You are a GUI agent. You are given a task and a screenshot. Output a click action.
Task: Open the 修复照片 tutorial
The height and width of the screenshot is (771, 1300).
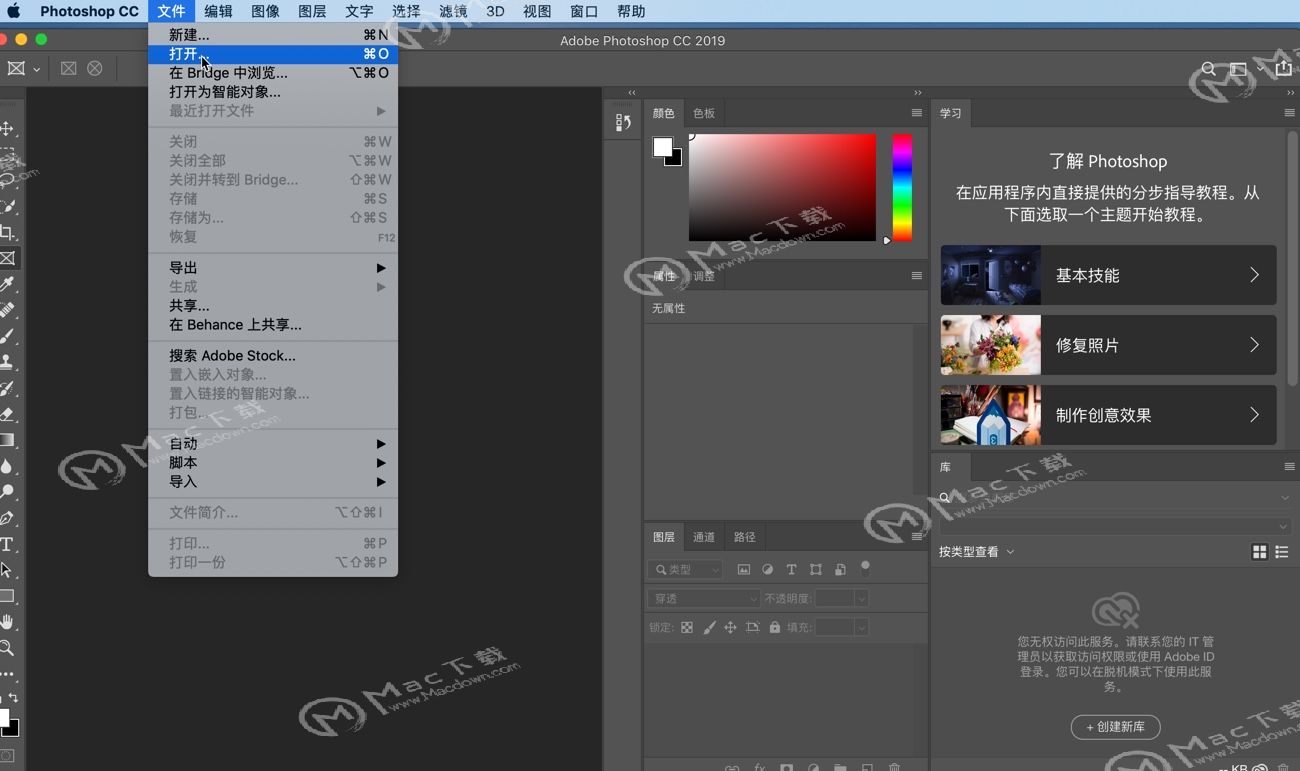click(1108, 345)
